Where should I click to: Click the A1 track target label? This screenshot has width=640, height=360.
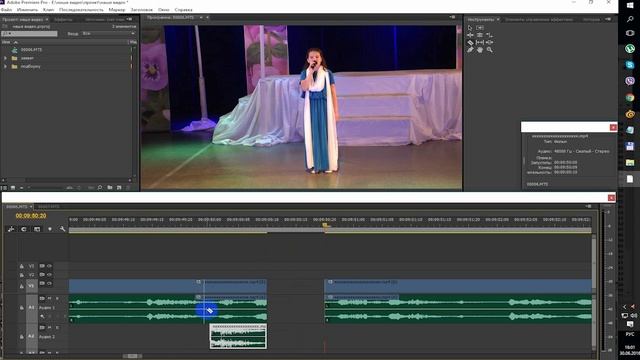tap(31, 307)
